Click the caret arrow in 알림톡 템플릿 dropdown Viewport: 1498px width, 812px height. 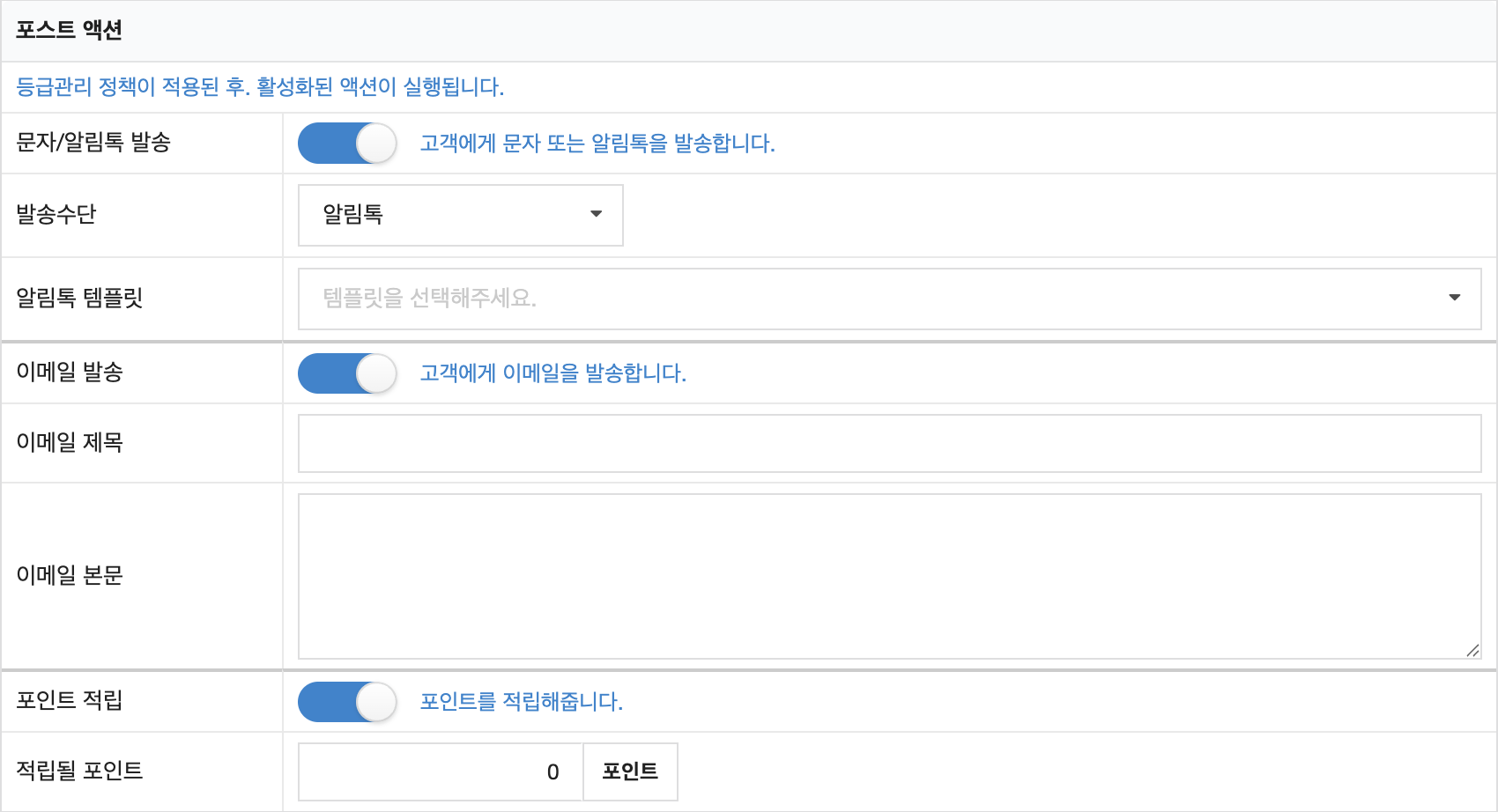point(1454,298)
